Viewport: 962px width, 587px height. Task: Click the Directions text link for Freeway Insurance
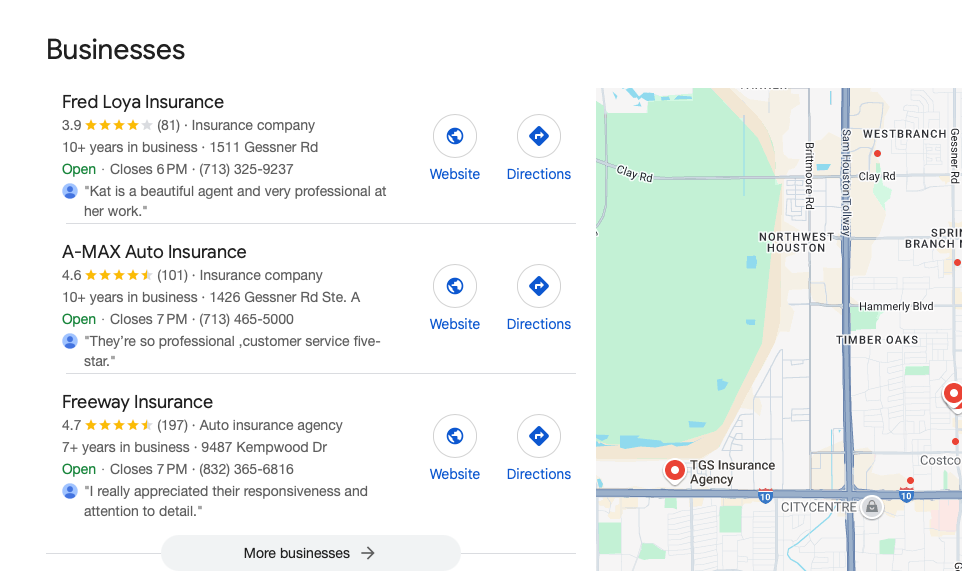click(539, 474)
